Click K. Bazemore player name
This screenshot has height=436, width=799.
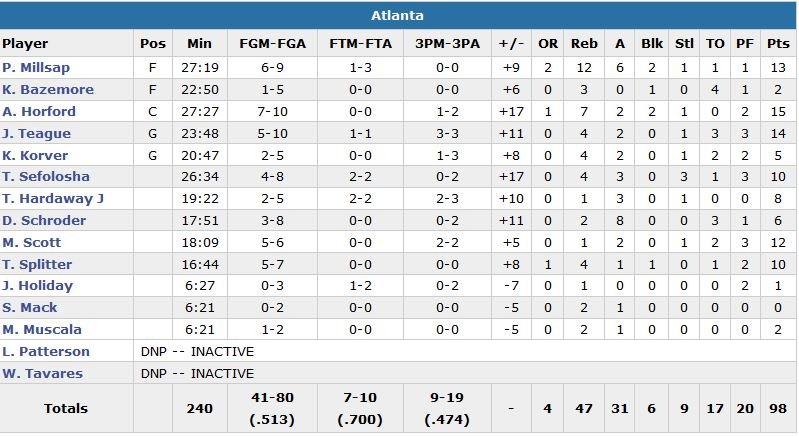[x=48, y=90]
